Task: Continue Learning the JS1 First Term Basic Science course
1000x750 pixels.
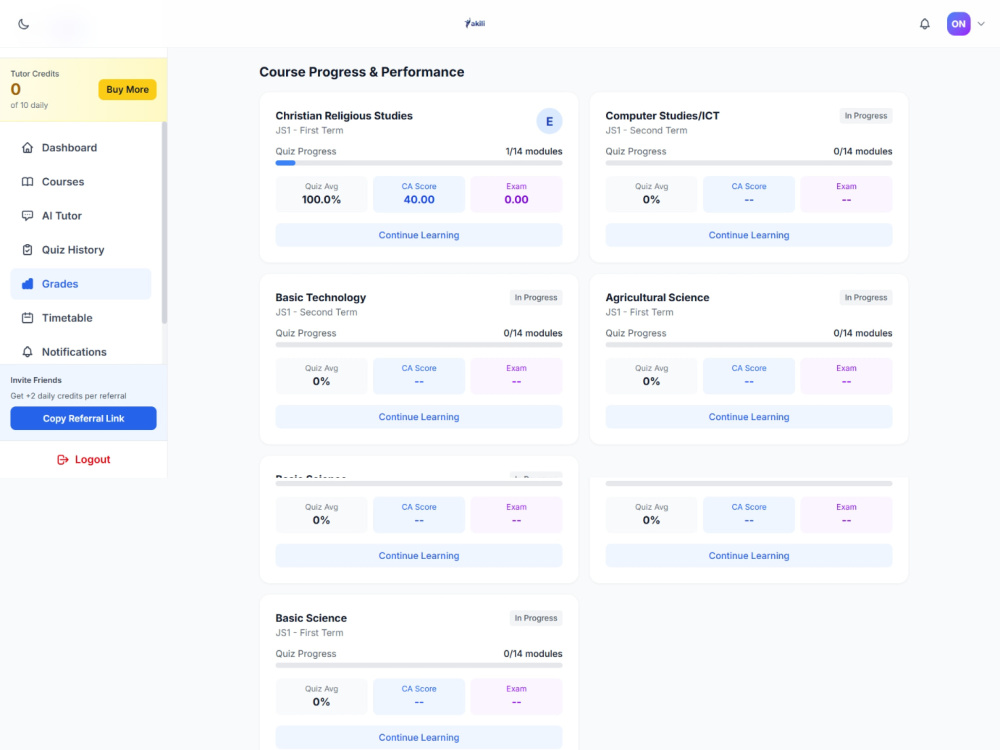Action: click(418, 737)
